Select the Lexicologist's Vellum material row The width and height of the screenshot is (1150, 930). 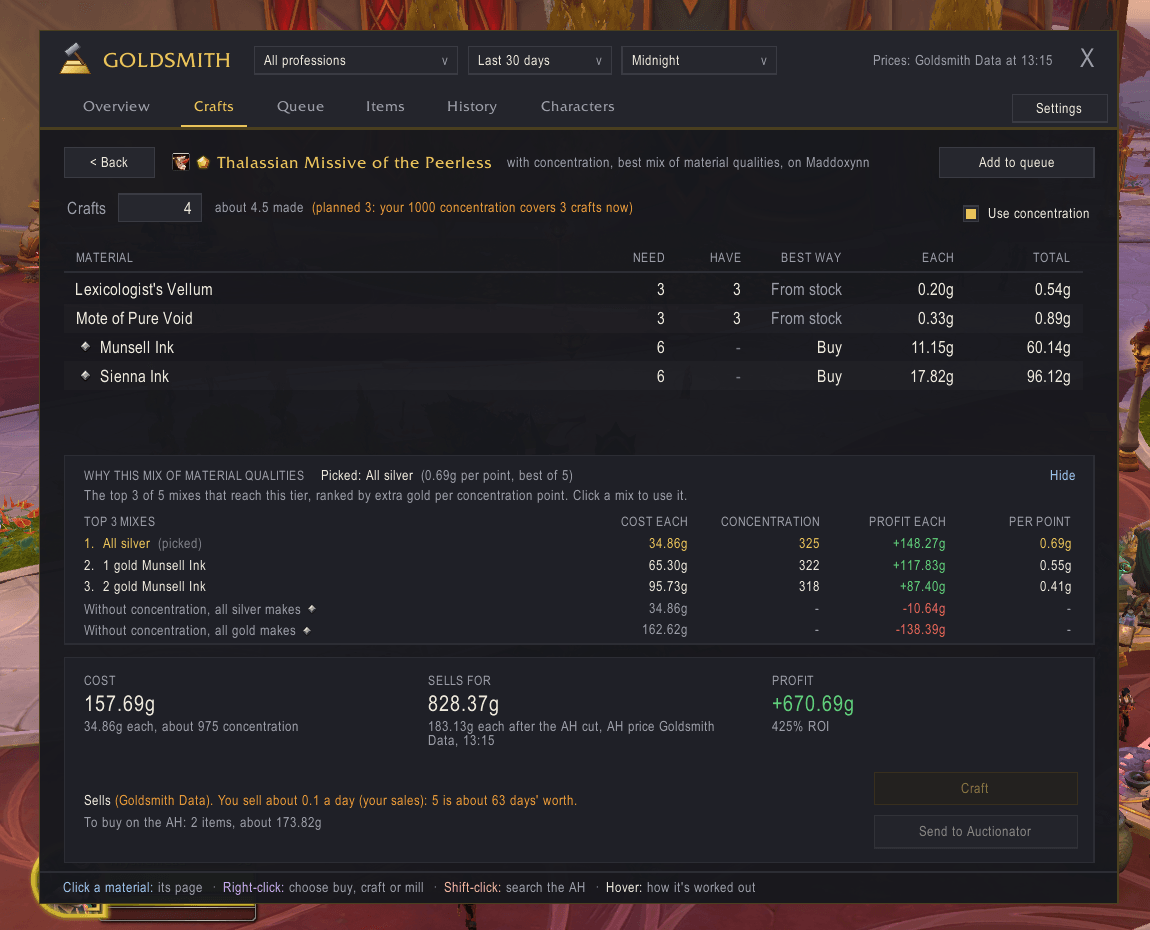573,289
